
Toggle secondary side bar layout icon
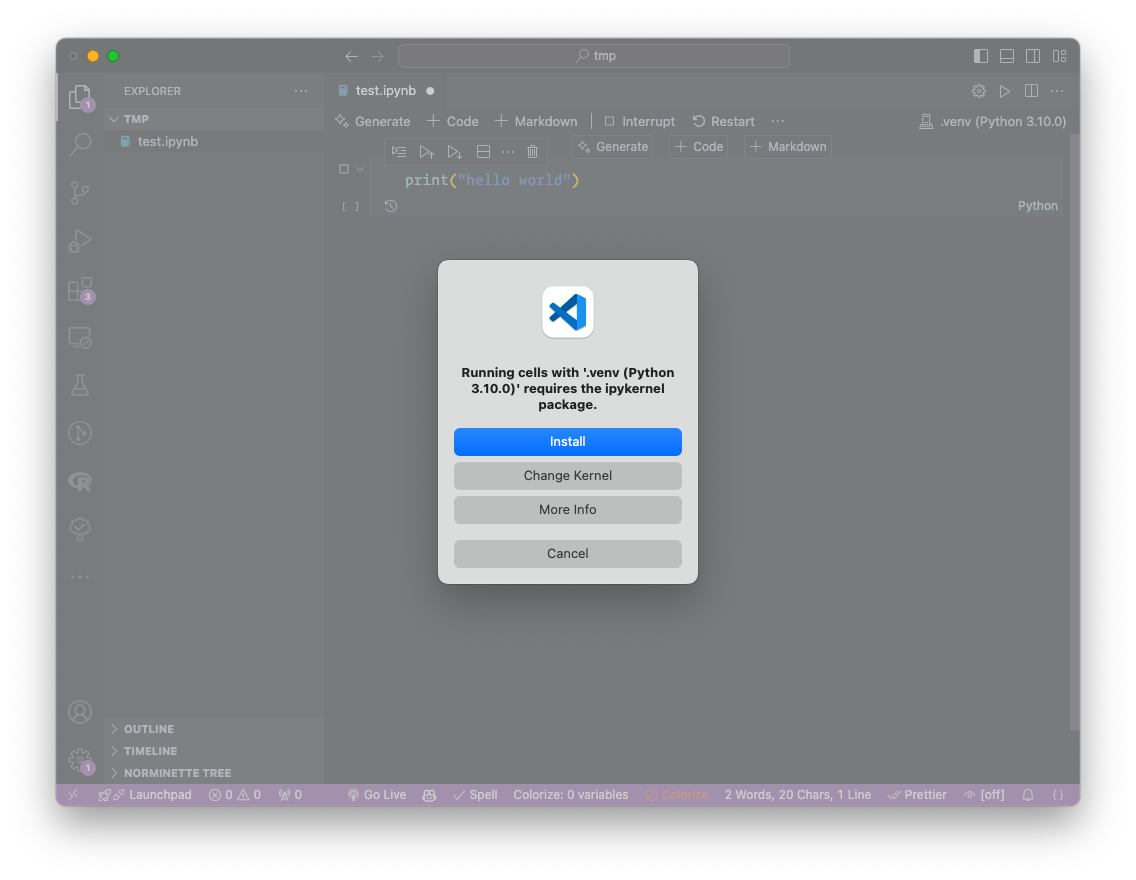pos(1033,56)
